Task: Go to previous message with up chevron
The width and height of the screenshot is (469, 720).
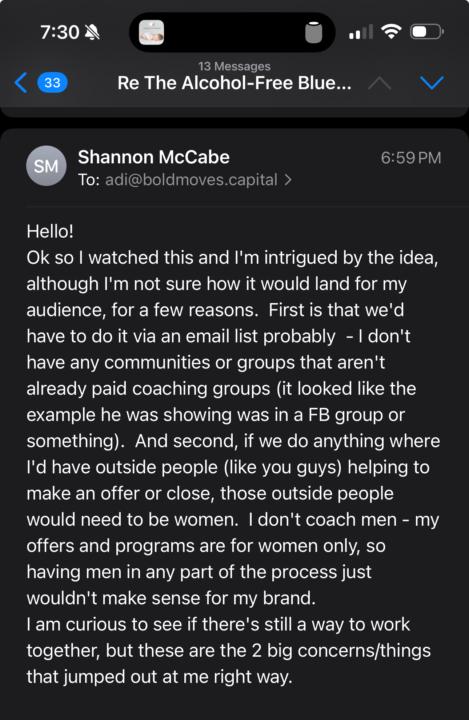Action: 379,84
